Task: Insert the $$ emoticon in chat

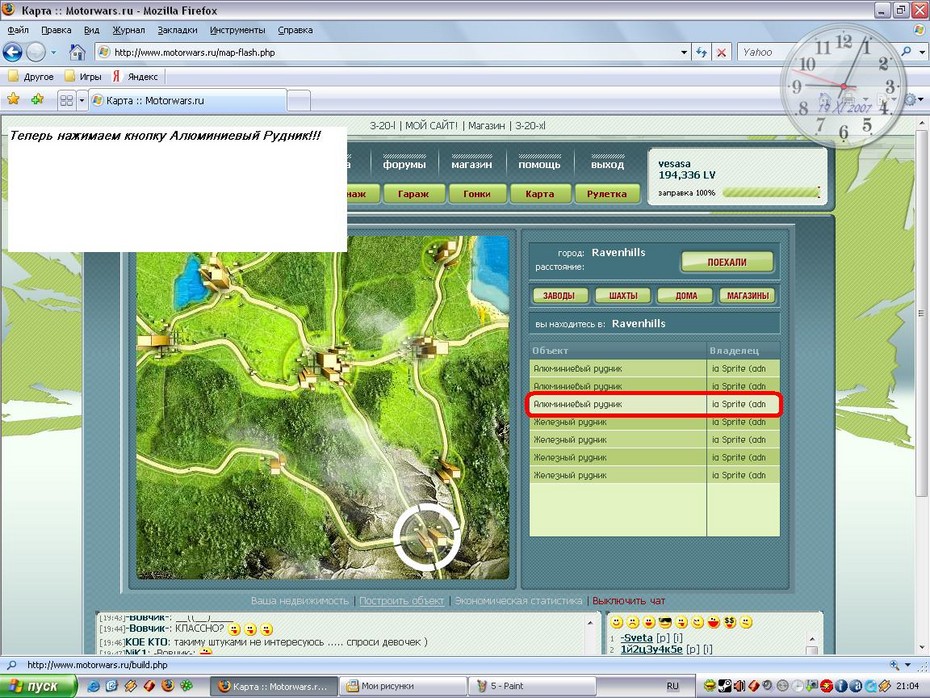Action: [730, 622]
